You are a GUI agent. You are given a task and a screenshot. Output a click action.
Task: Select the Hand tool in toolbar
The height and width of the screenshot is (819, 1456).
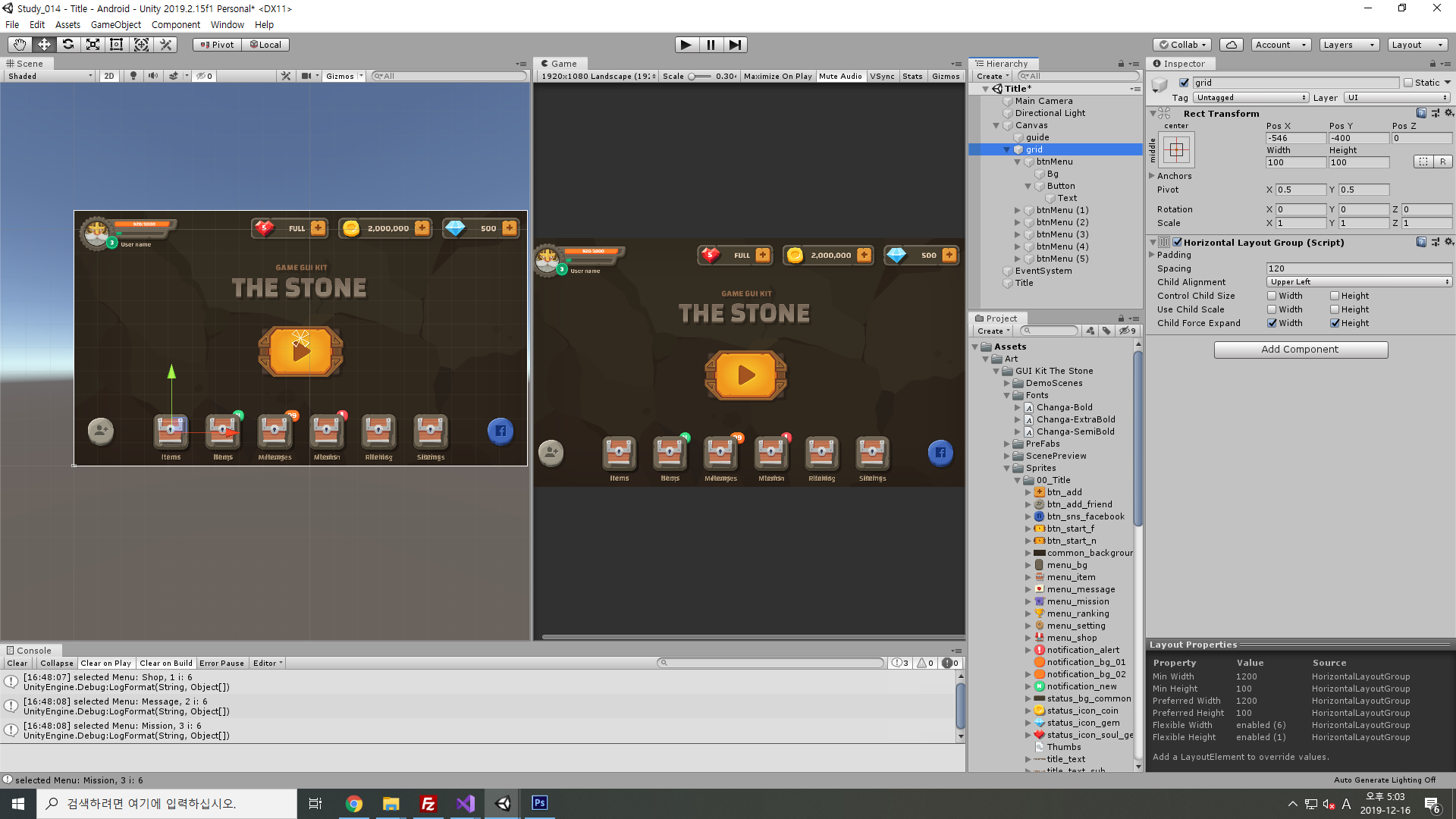click(20, 45)
